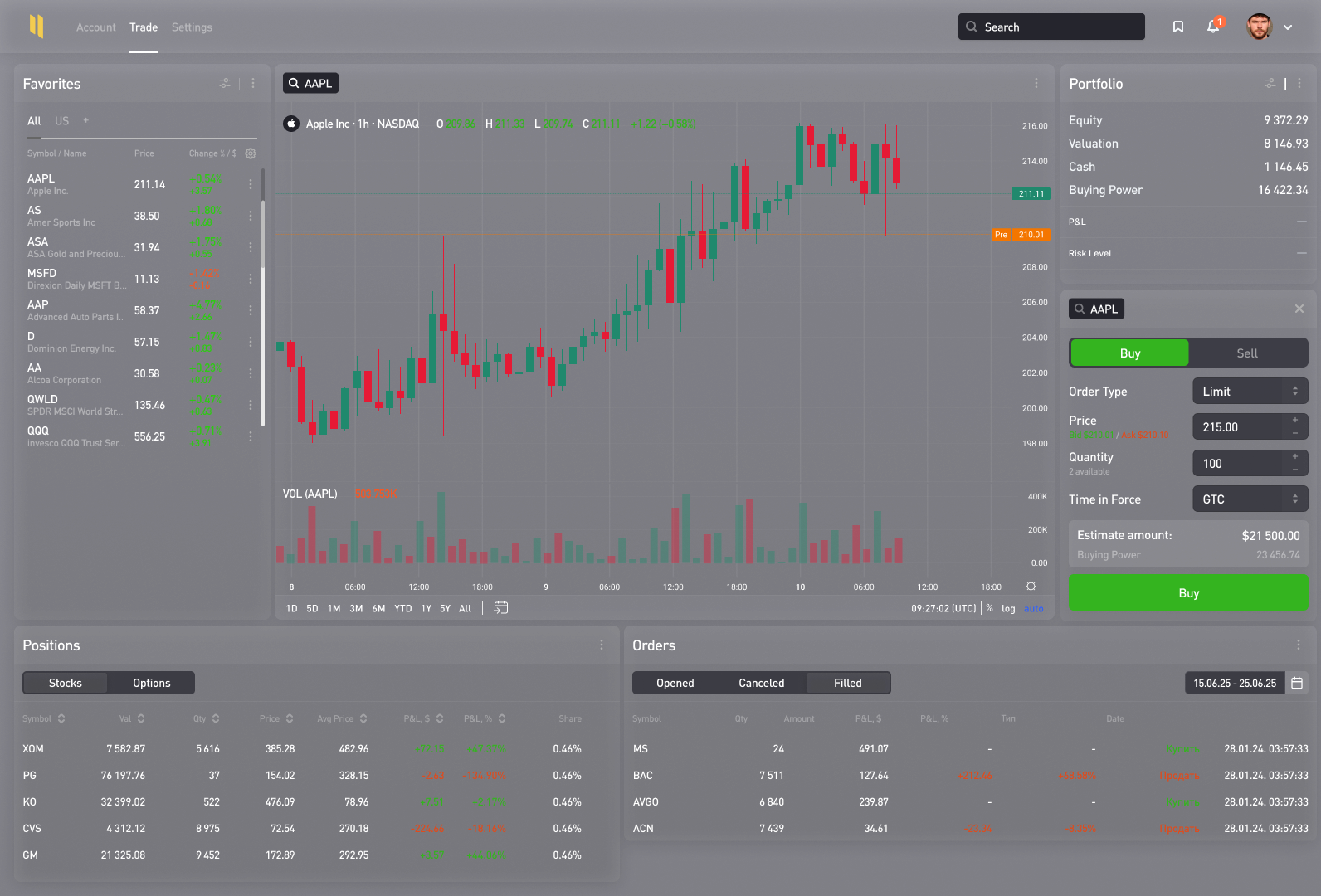This screenshot has width=1321, height=896.
Task: Click the bookmark icon in header
Action: pos(1177,27)
